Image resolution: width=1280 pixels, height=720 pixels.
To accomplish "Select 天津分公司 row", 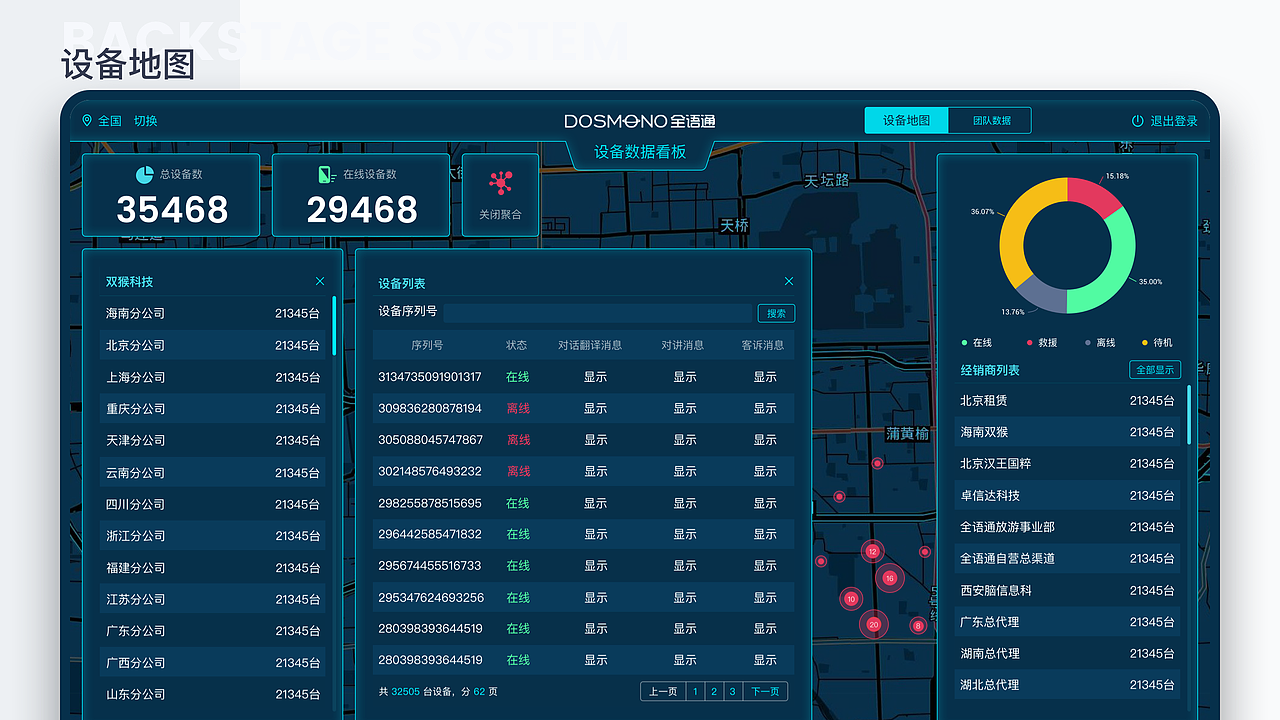I will point(213,440).
